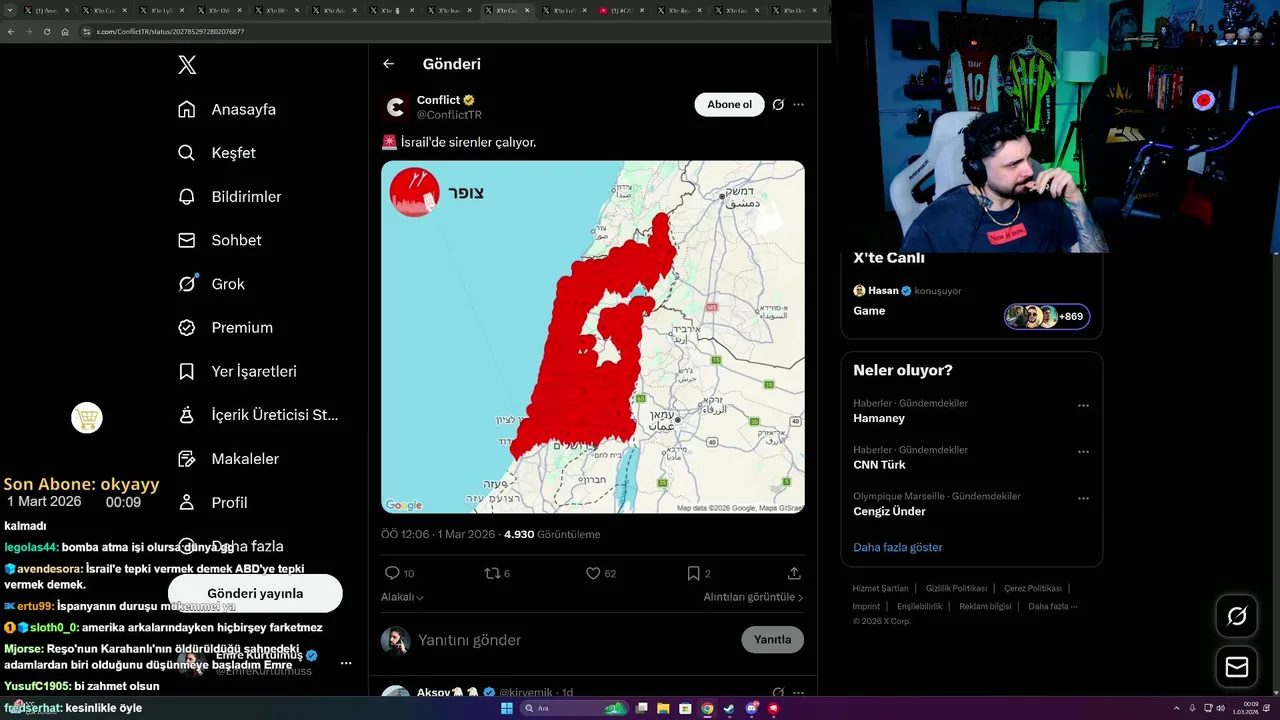Open the floating messages envelope button

1237,666
